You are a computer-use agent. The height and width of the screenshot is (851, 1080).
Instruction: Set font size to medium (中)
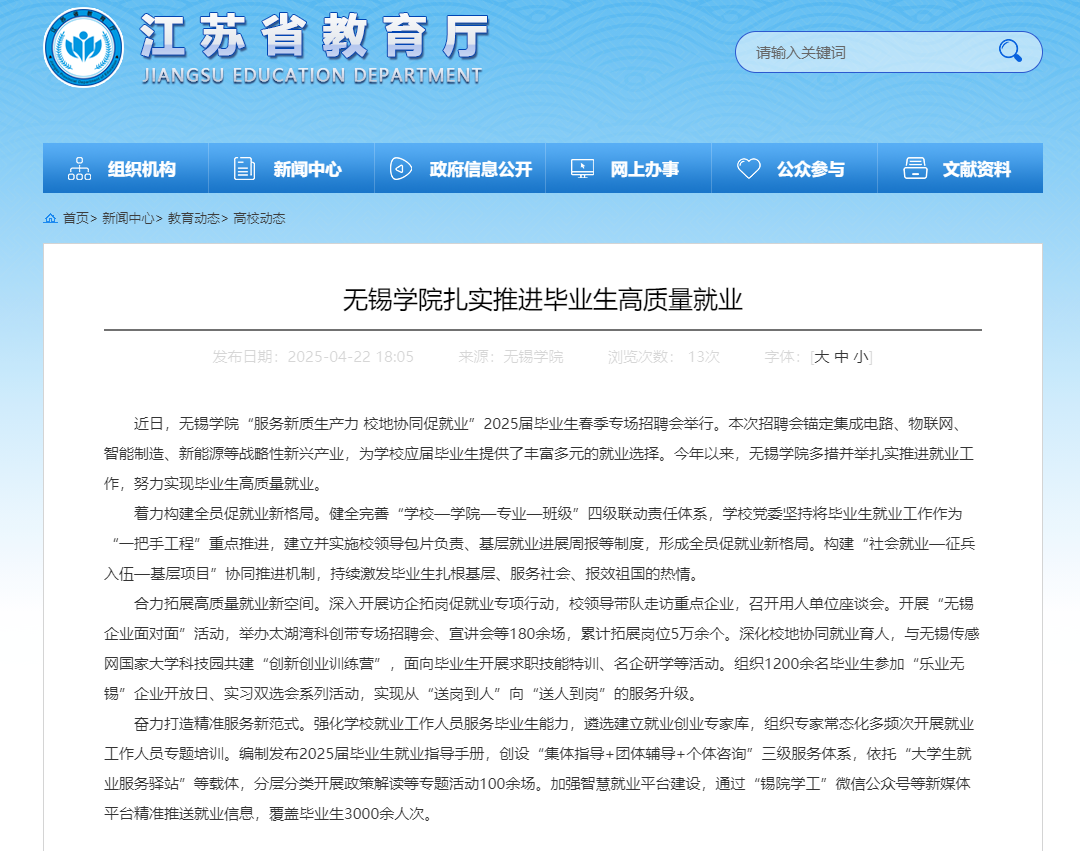pyautogui.click(x=842, y=357)
